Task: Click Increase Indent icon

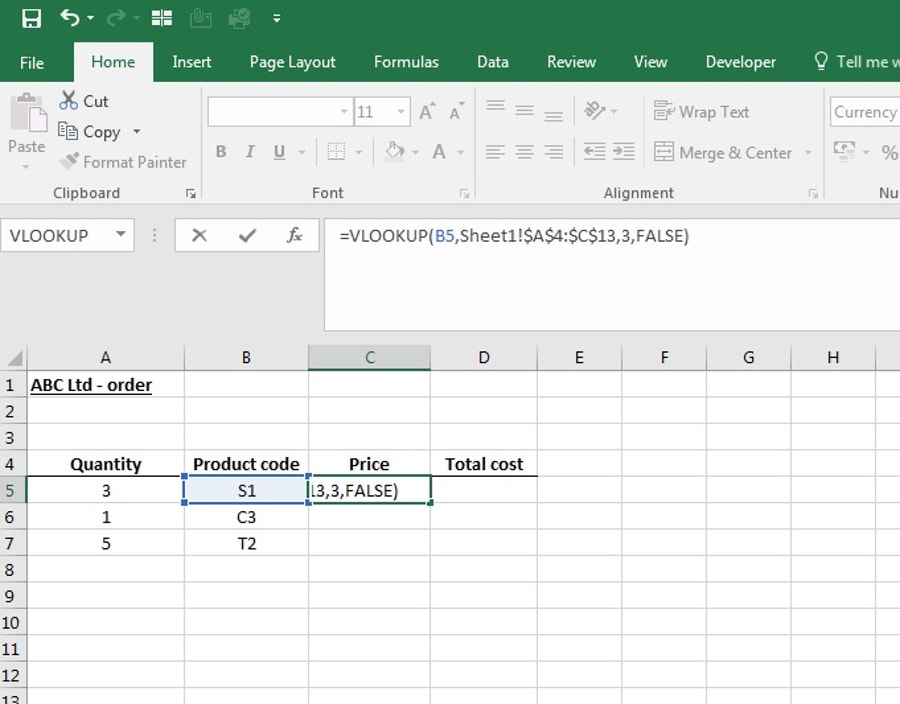Action: tap(624, 152)
